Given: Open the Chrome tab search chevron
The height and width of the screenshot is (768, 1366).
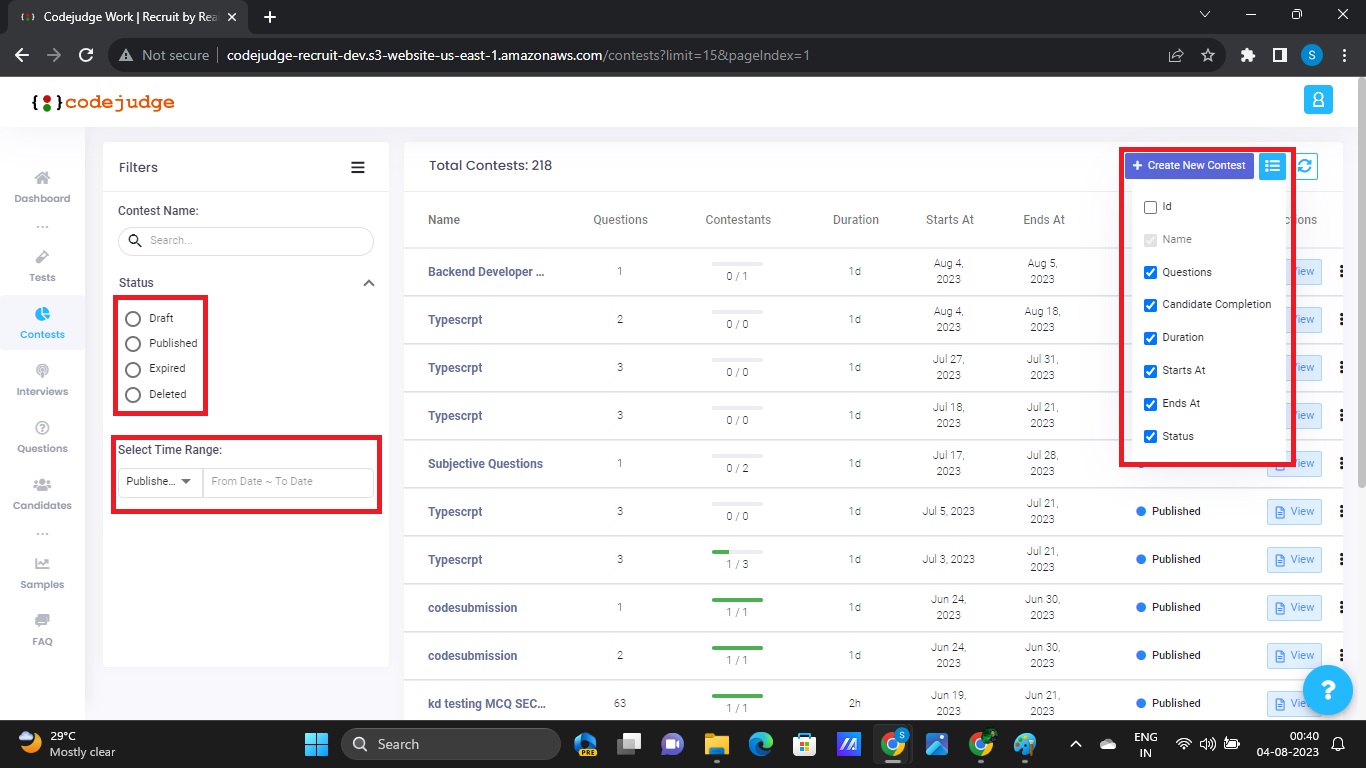Looking at the screenshot, I should pyautogui.click(x=1204, y=15).
